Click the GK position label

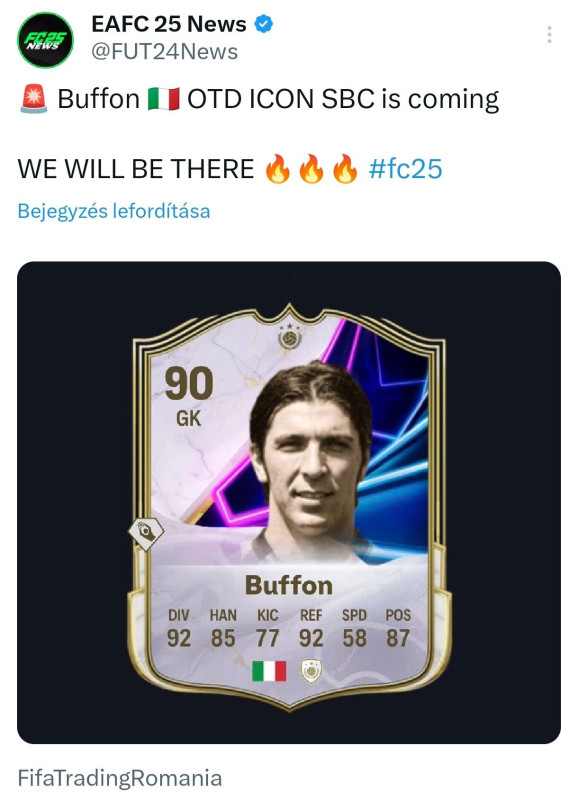(189, 419)
